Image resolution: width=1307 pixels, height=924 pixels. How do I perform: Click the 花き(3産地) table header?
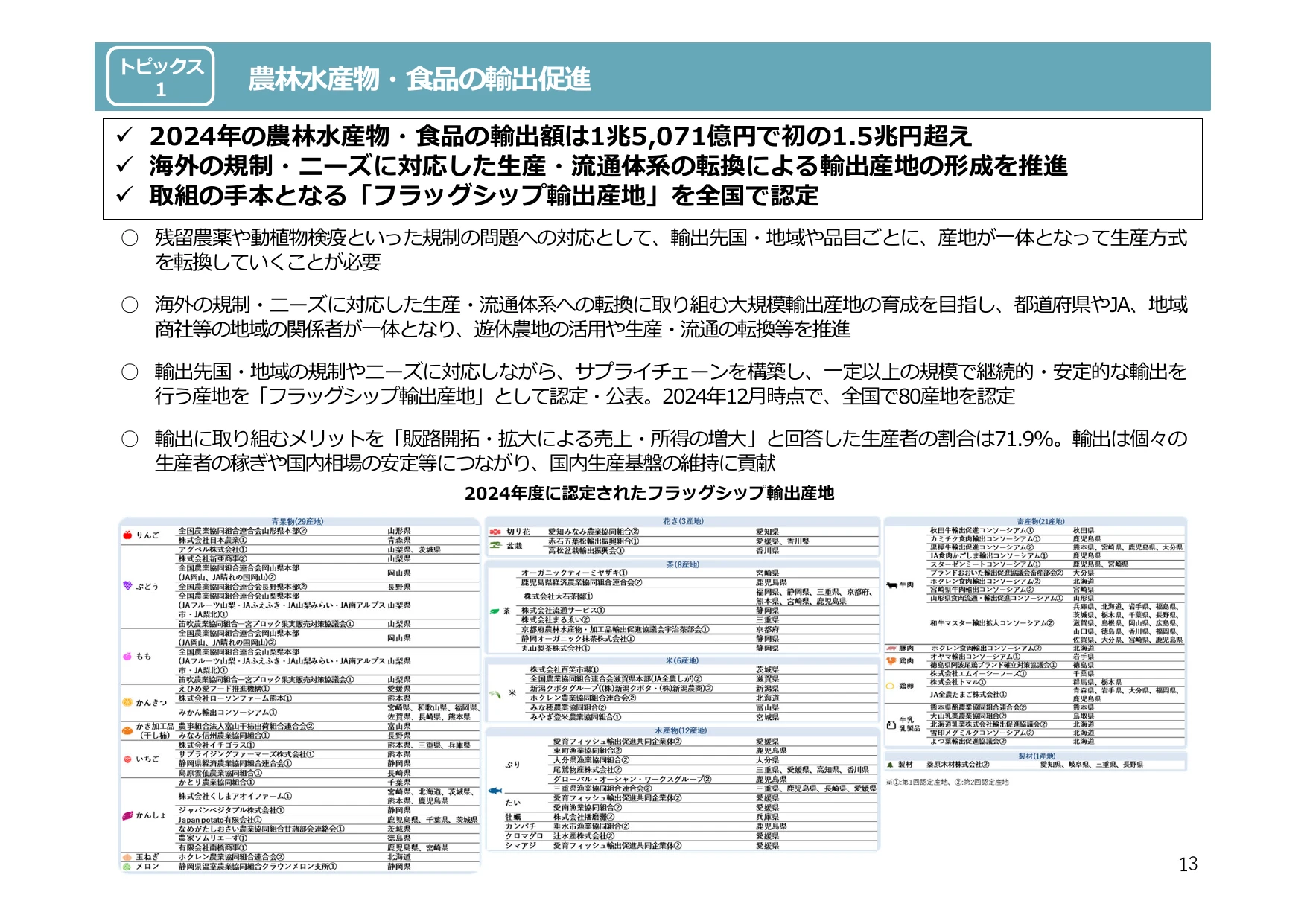(683, 521)
